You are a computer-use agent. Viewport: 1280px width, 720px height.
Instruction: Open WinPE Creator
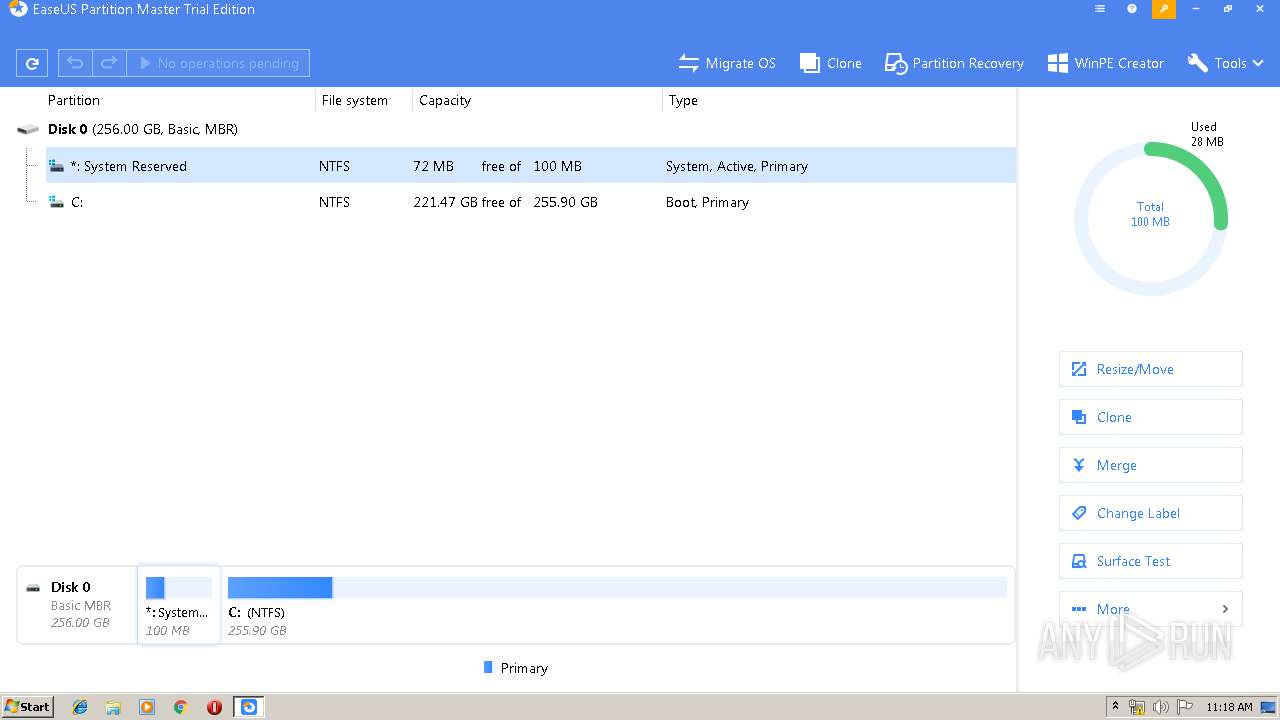click(x=1106, y=63)
